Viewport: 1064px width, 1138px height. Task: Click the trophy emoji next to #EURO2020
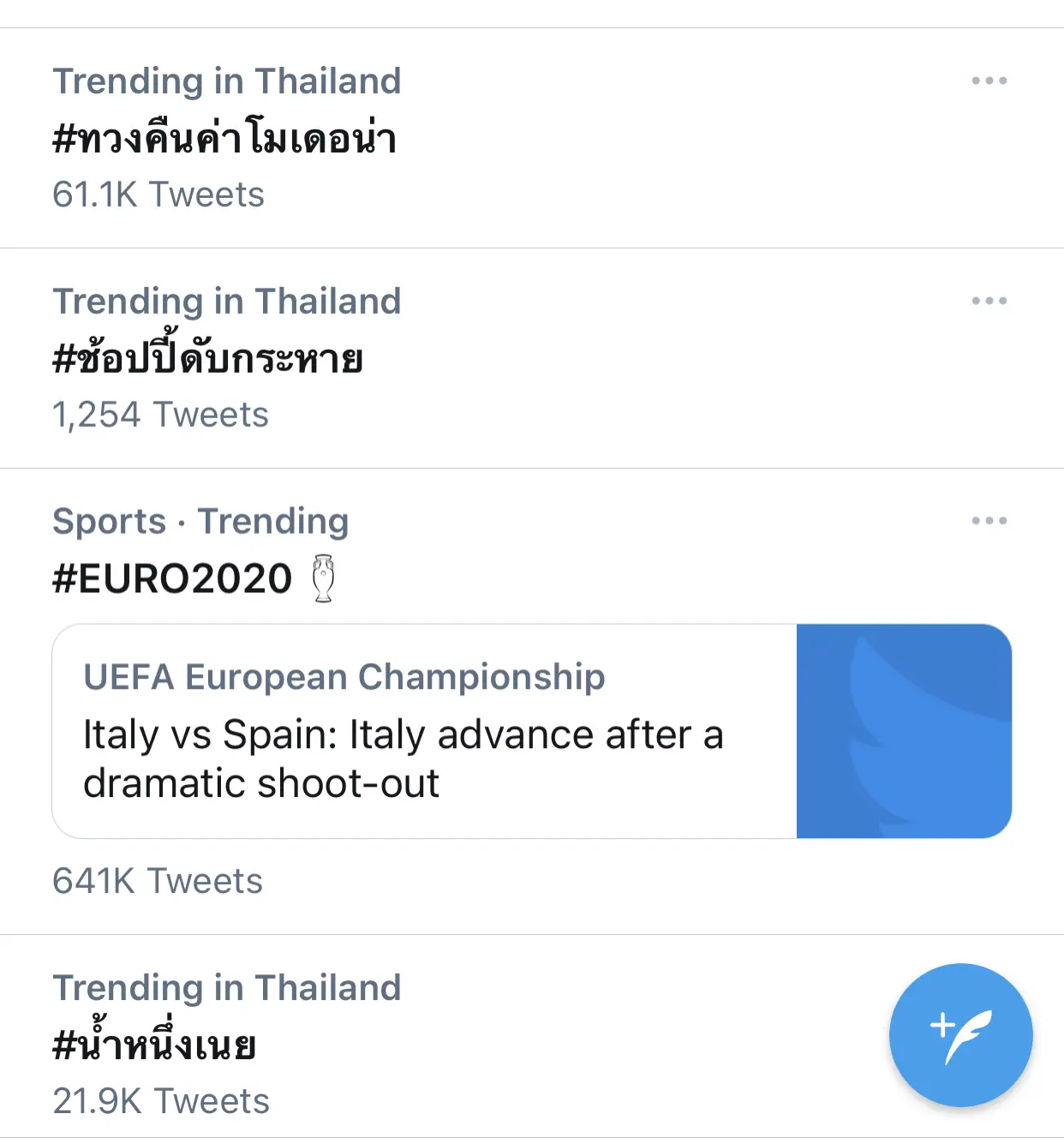point(323,578)
